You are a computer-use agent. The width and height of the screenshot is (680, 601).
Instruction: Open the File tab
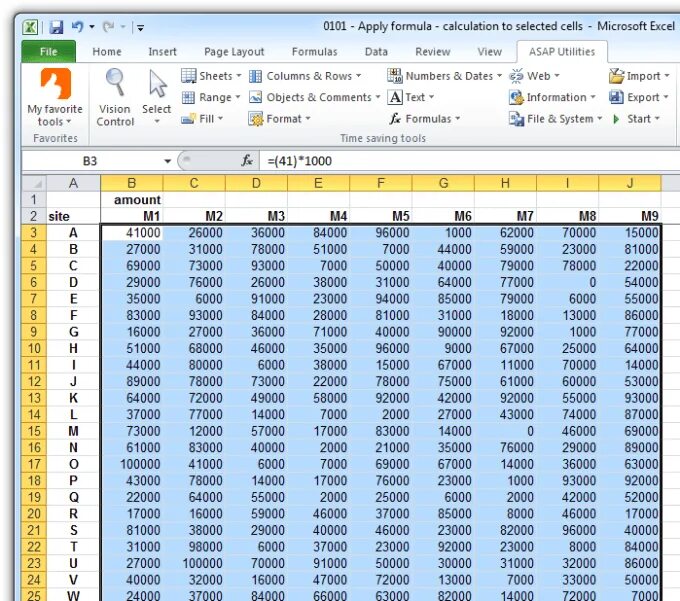coord(49,52)
